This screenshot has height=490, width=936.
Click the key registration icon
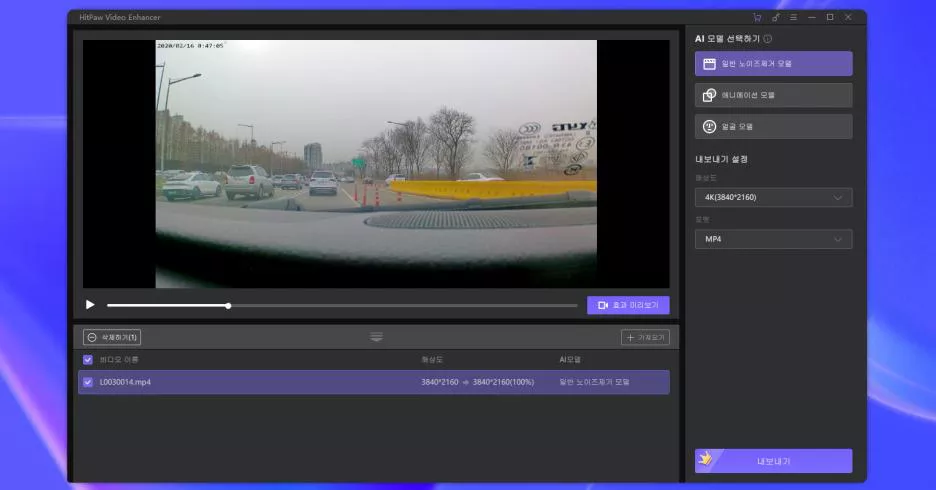tap(775, 17)
